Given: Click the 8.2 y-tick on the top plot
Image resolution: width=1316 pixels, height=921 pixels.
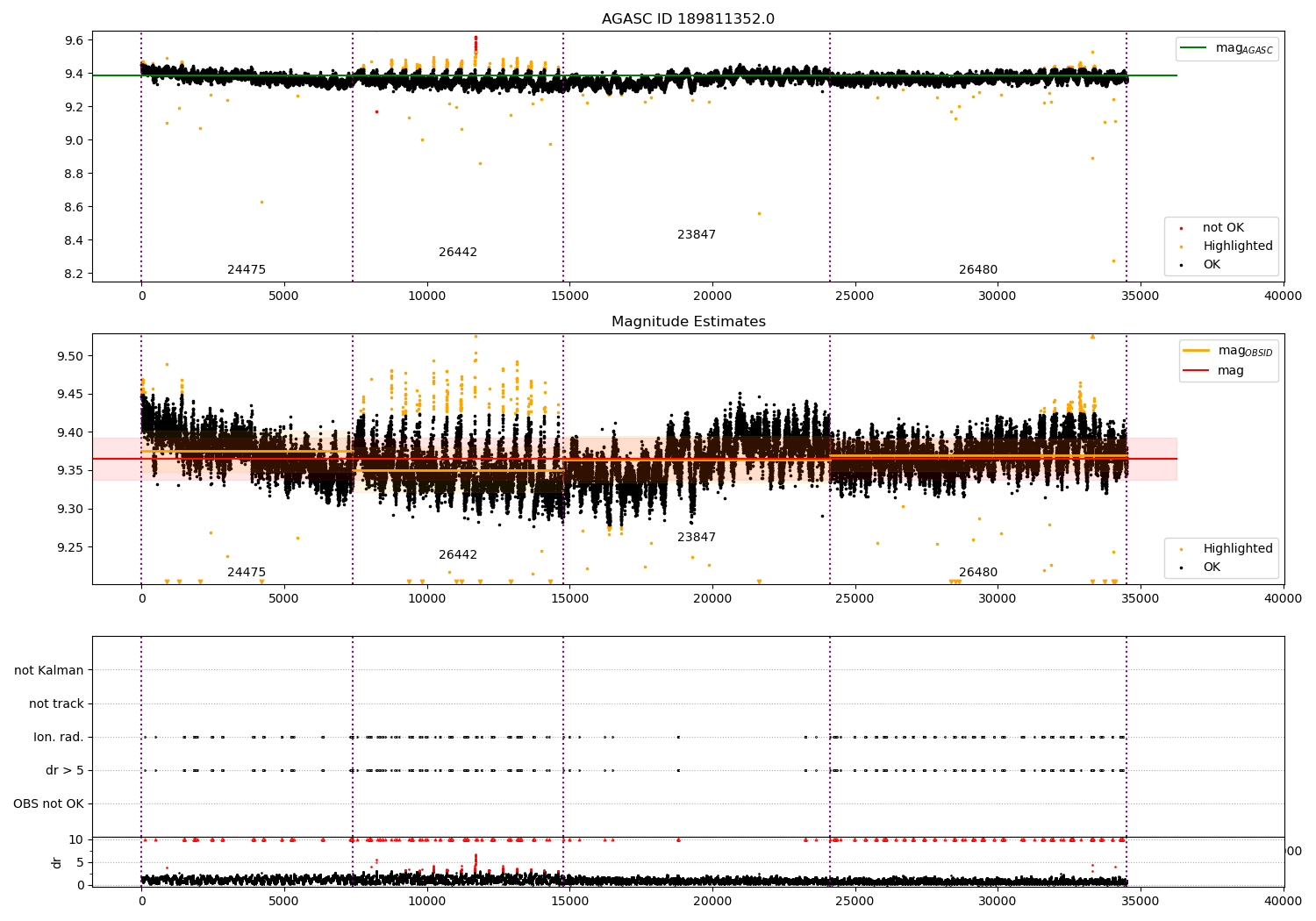Looking at the screenshot, I should [x=75, y=274].
